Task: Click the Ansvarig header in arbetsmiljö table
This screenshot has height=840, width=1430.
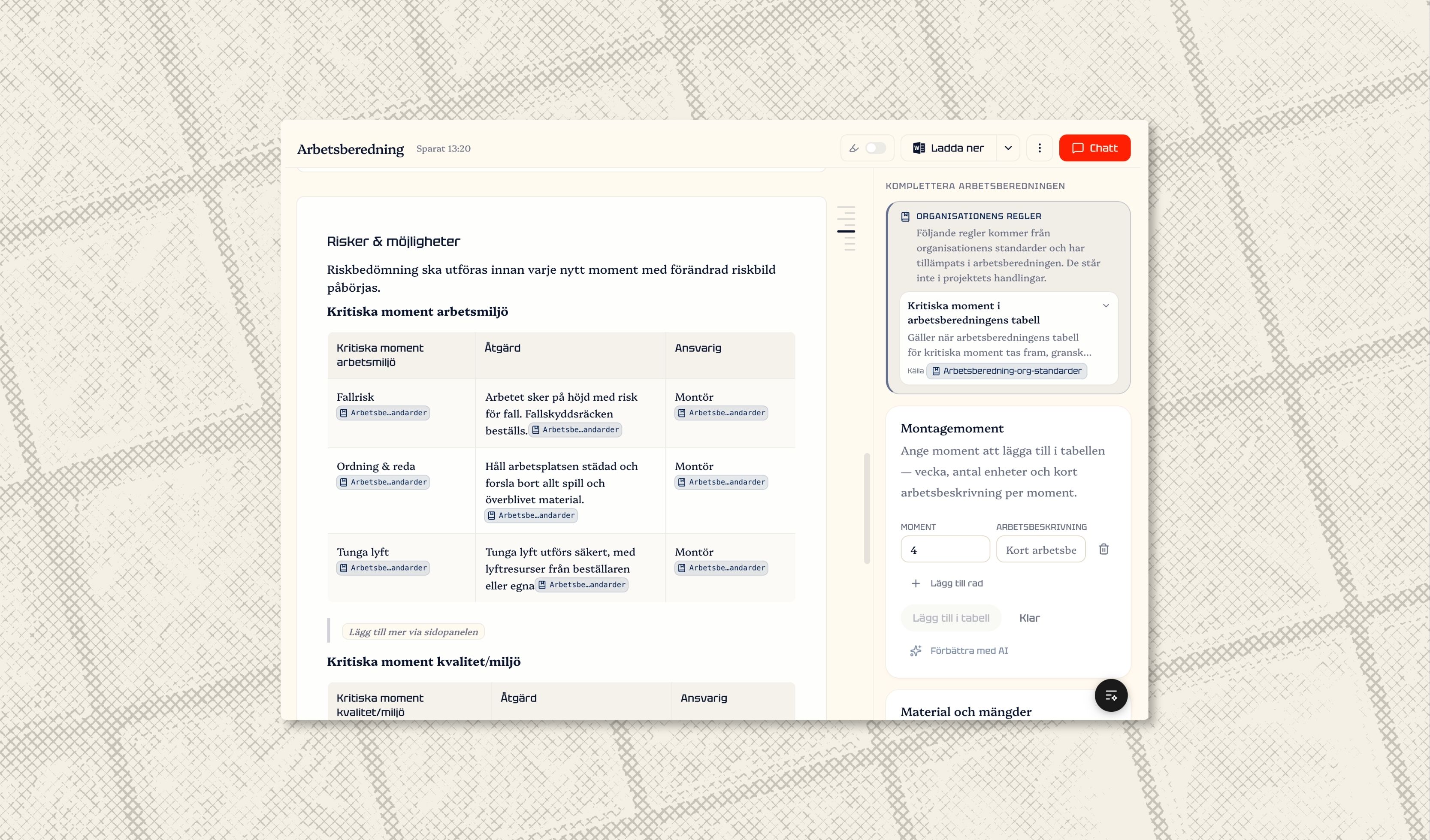Action: pos(698,348)
